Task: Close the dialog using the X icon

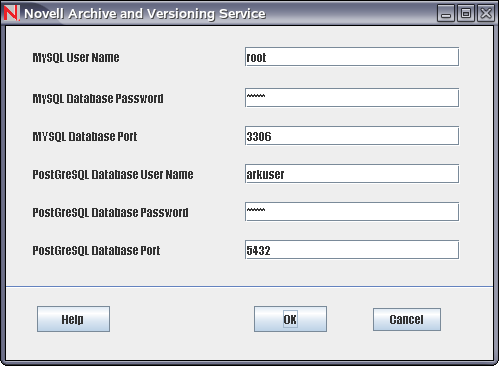Action: (486, 13)
